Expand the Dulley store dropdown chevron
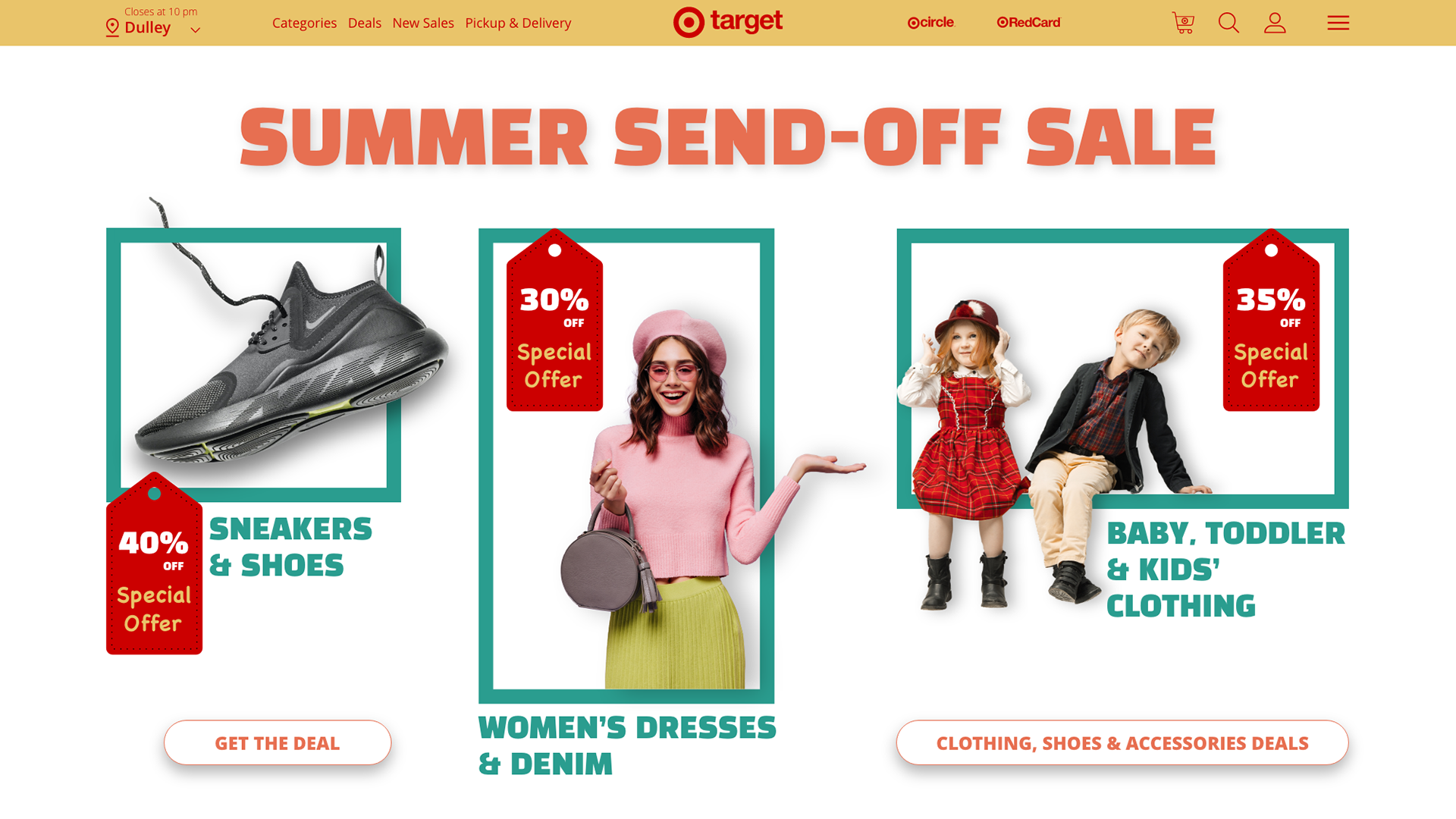Viewport: 1456px width, 819px height. (195, 30)
